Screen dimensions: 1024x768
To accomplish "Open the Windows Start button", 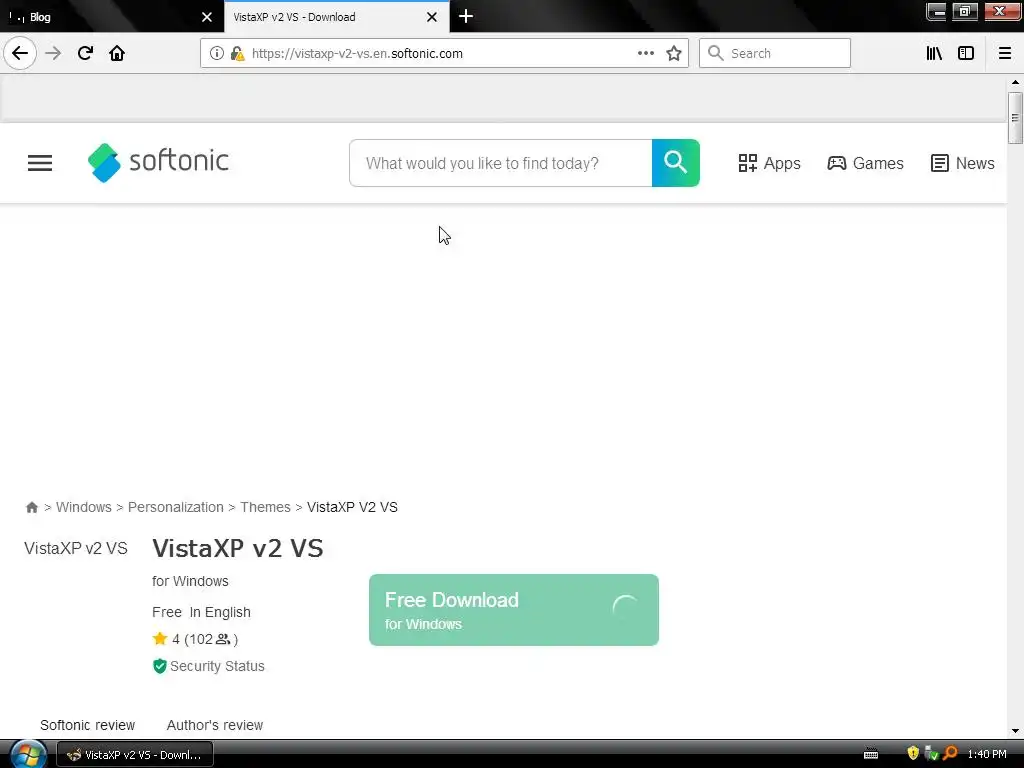I will [28, 754].
